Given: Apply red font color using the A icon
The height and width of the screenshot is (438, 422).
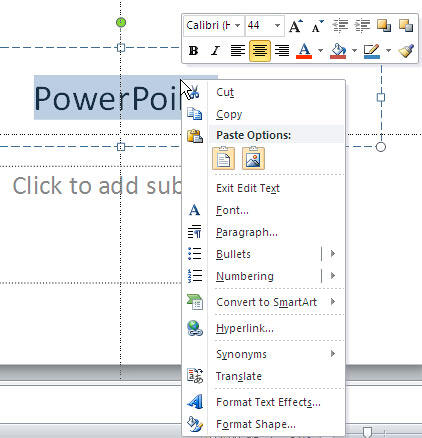Looking at the screenshot, I should [x=304, y=51].
